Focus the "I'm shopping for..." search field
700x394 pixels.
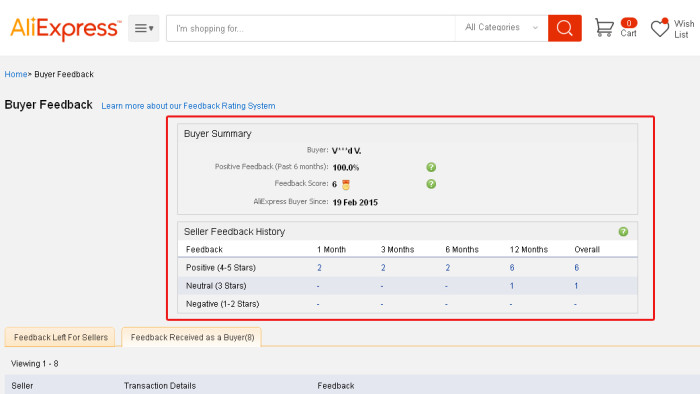pos(311,29)
